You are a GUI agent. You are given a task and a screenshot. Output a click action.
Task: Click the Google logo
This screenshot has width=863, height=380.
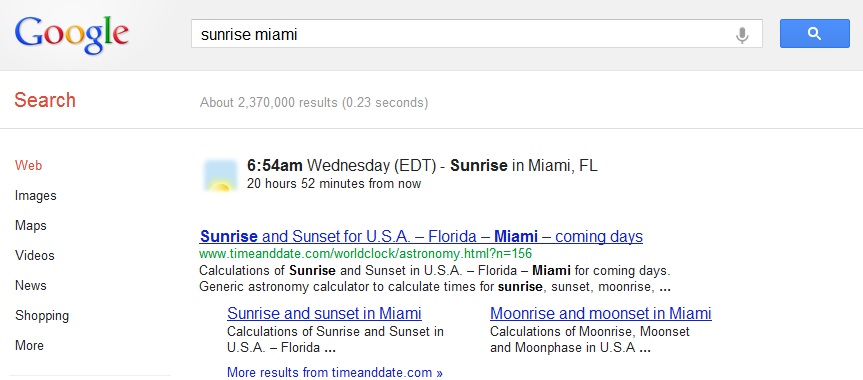pyautogui.click(x=72, y=34)
